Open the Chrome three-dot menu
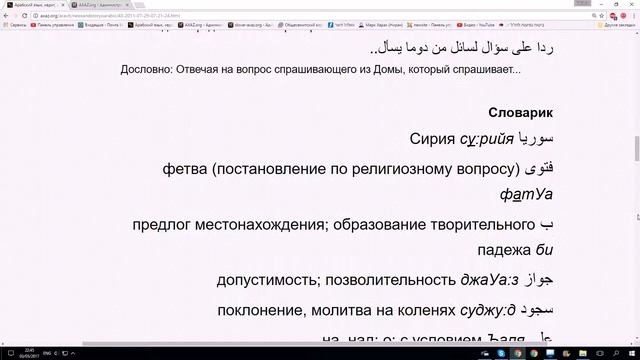 pos(634,16)
